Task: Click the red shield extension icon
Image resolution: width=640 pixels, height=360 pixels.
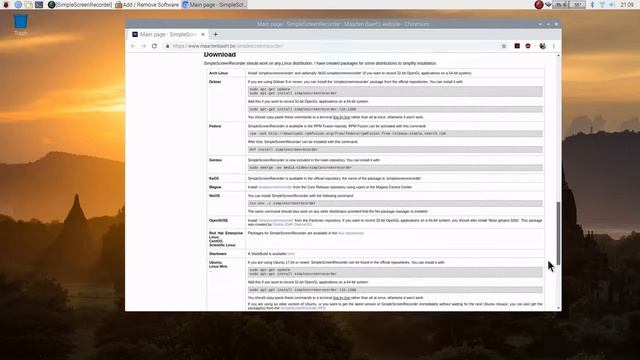Action: pyautogui.click(x=528, y=46)
